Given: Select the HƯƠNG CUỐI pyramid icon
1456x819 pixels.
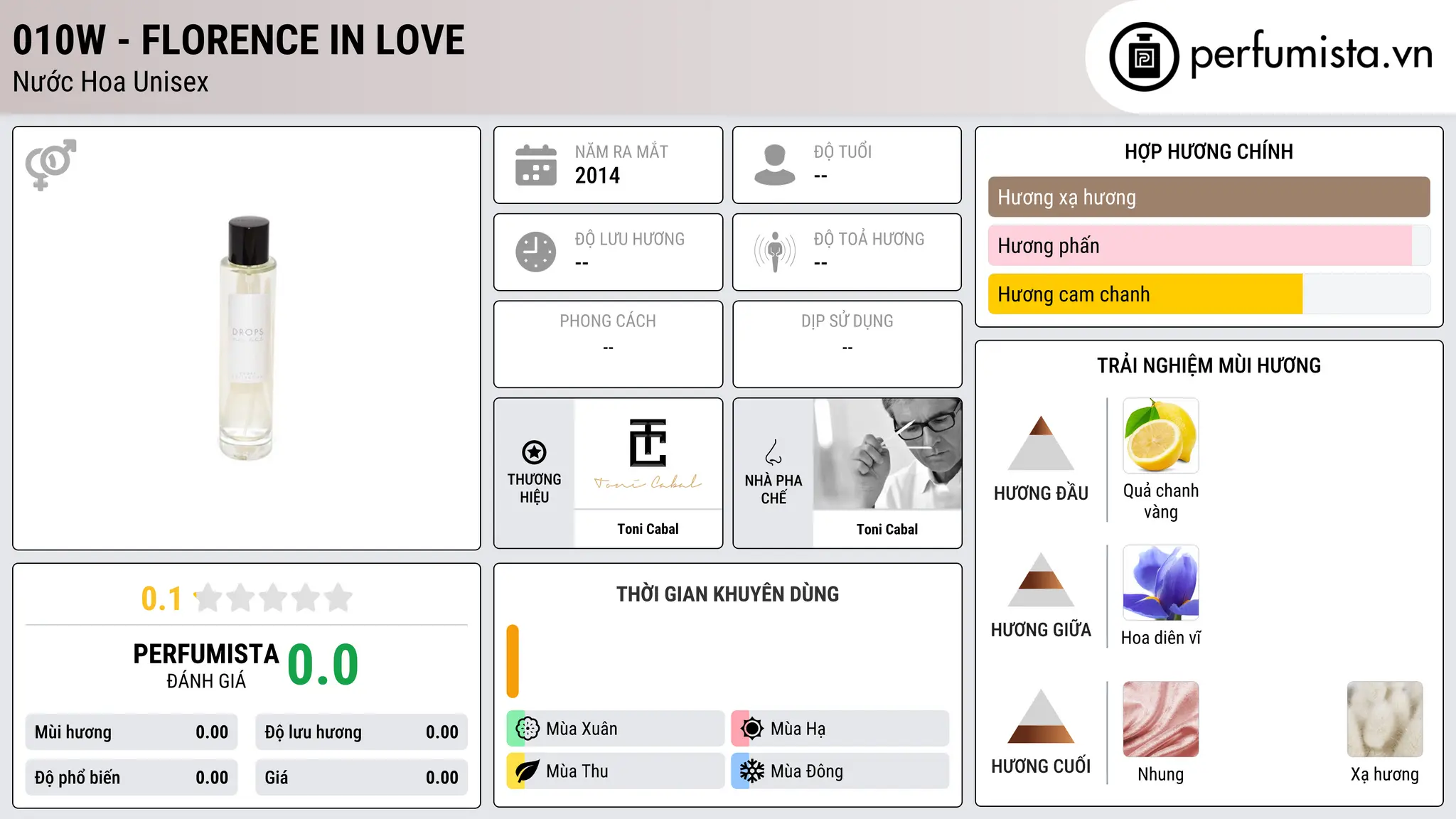Looking at the screenshot, I should pyautogui.click(x=1041, y=716).
